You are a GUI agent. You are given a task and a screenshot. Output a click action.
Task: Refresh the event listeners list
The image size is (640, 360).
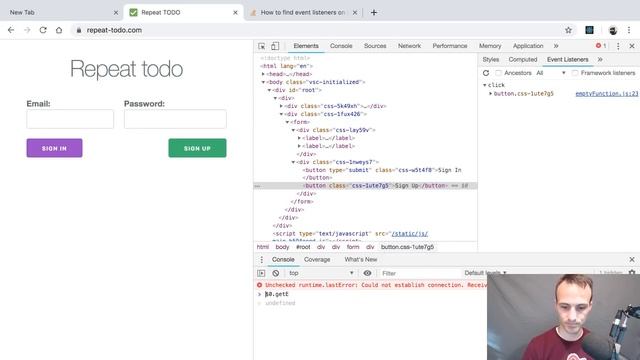point(486,73)
